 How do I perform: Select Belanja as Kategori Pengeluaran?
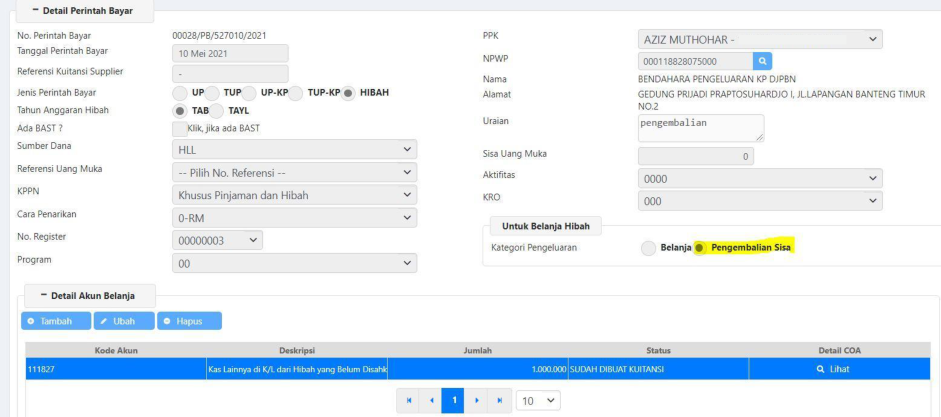click(x=649, y=247)
